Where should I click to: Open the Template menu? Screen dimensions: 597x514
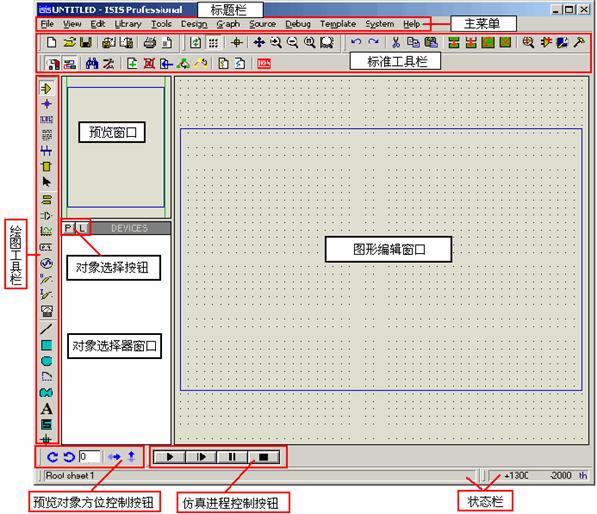pos(338,24)
